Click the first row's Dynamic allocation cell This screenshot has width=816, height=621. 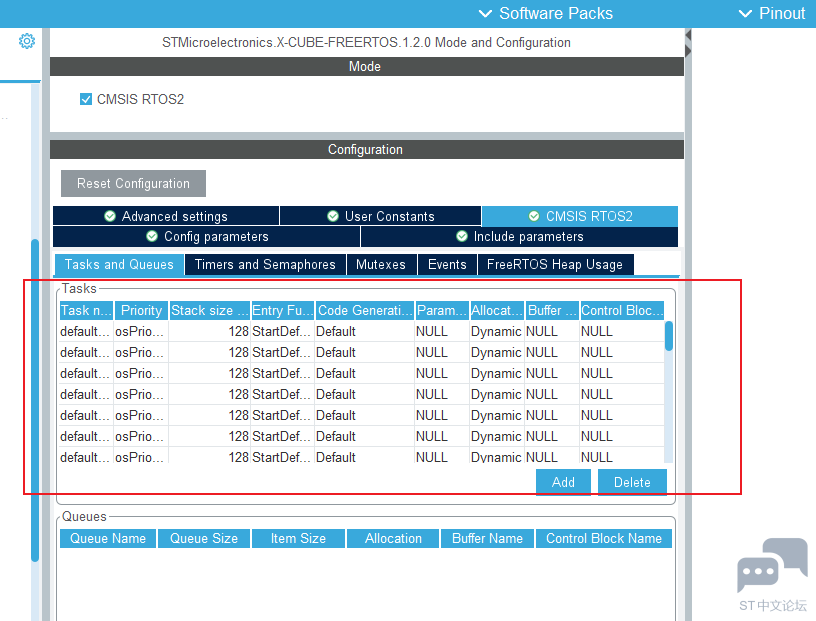tap(496, 331)
